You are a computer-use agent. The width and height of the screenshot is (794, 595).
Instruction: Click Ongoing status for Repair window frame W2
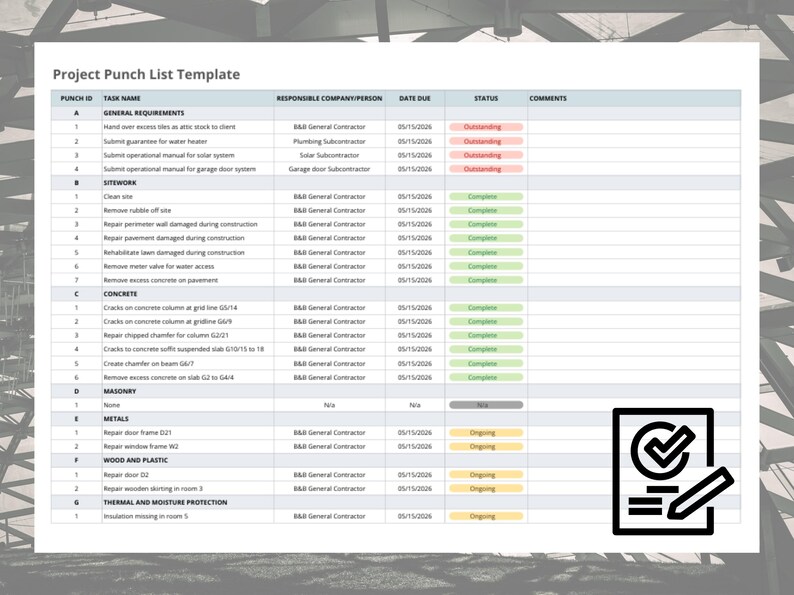coord(486,446)
